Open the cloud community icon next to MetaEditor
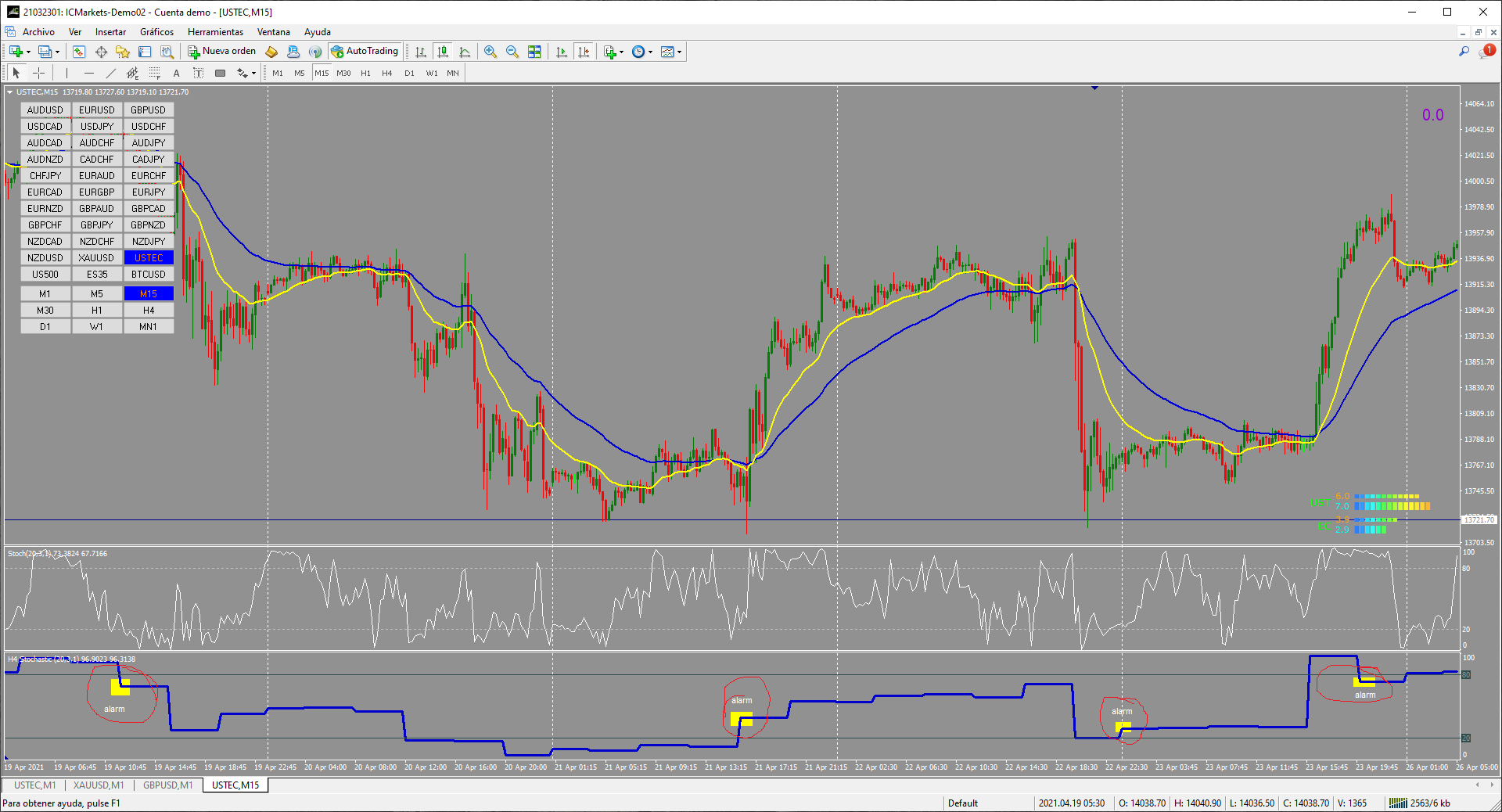Viewport: 1502px width, 812px height. click(x=293, y=52)
